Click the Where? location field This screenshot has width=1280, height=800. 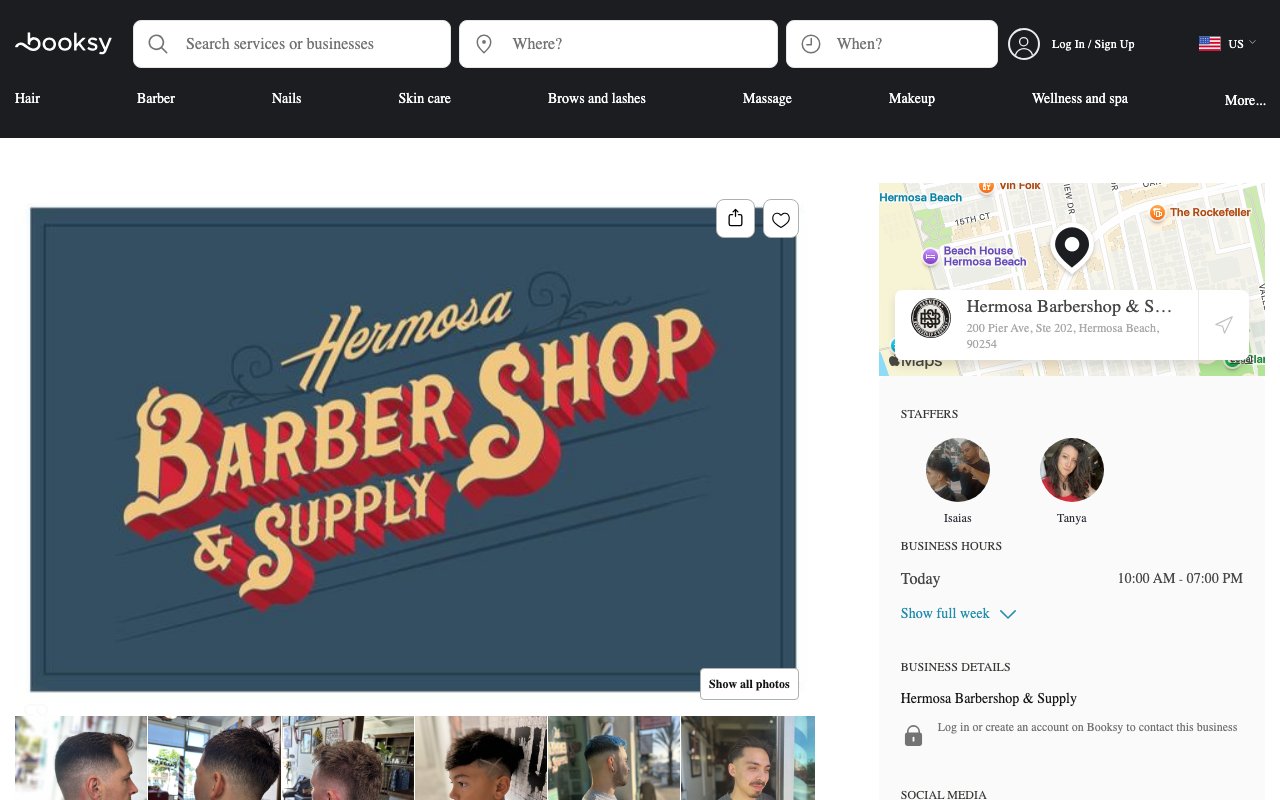coord(618,44)
